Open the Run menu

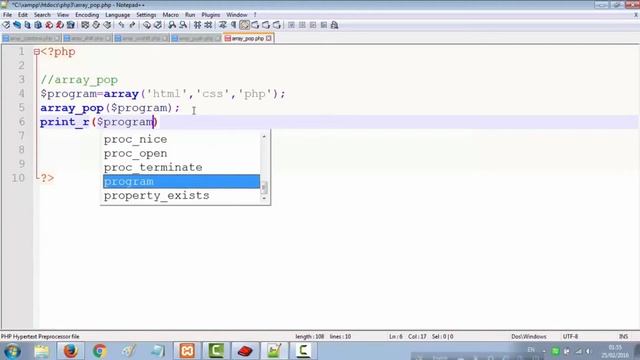pyautogui.click(x=190, y=15)
